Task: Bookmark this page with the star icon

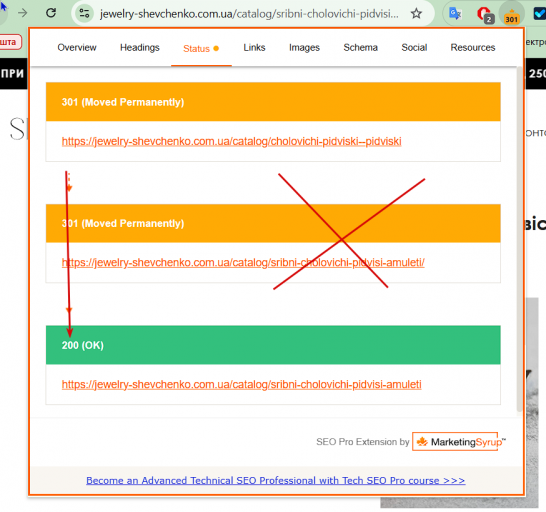Action: pyautogui.click(x=416, y=14)
